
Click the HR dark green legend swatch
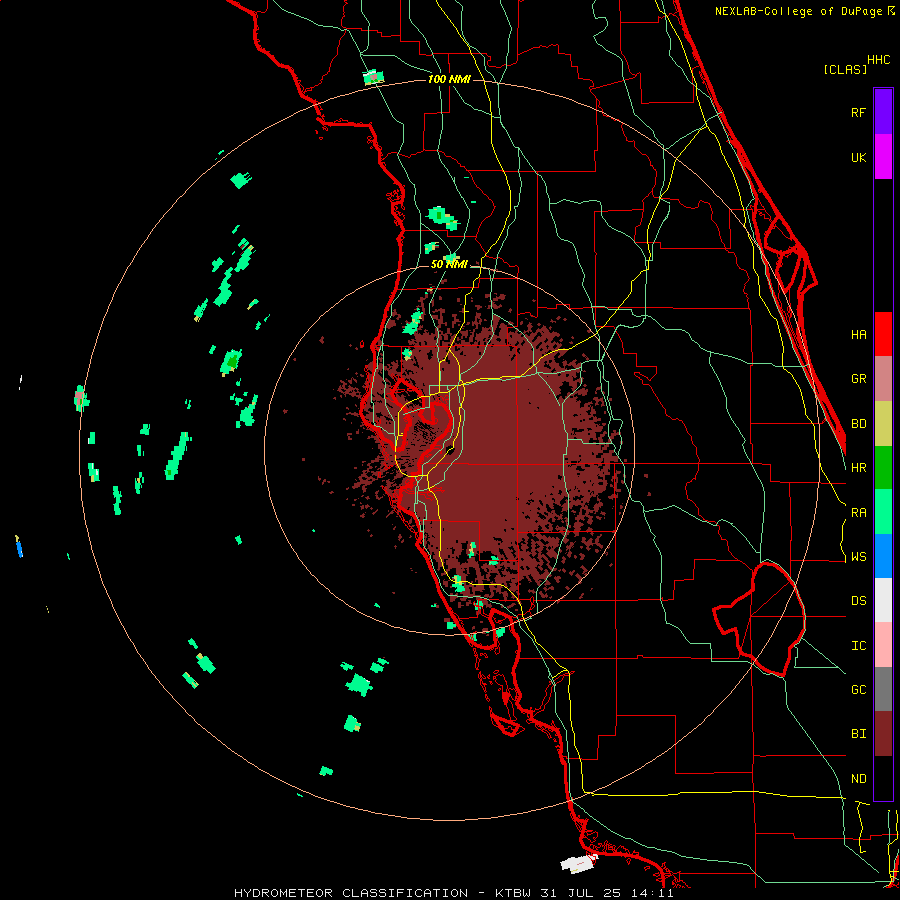pos(883,468)
